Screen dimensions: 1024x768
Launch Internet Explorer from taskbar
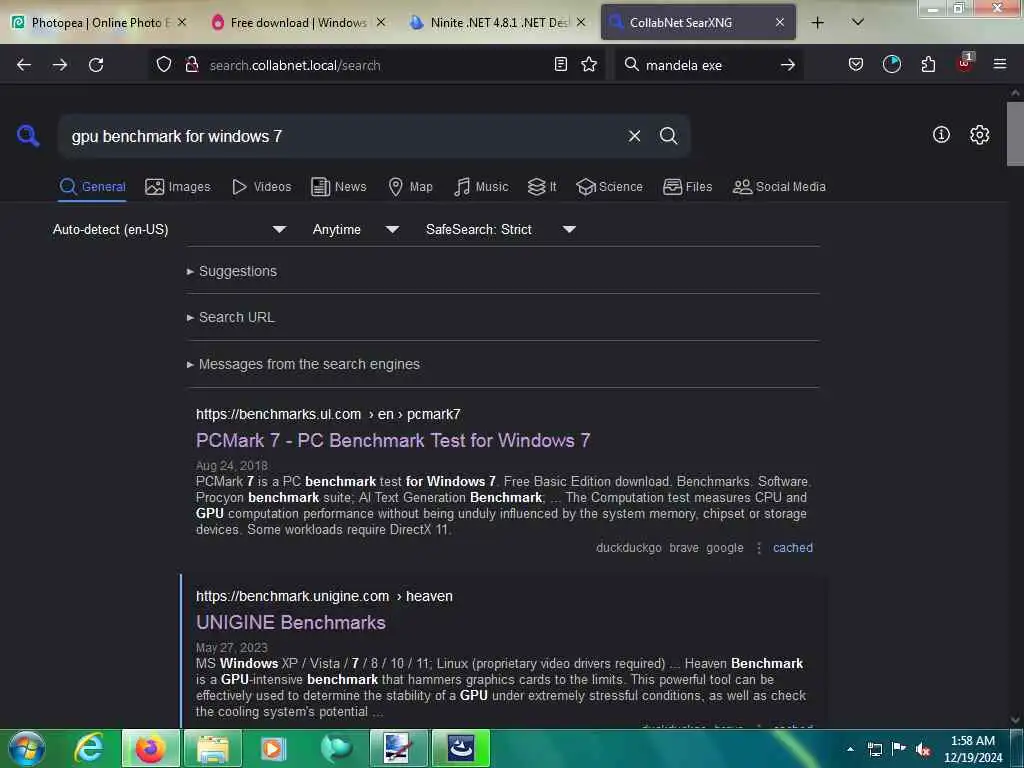[89, 748]
